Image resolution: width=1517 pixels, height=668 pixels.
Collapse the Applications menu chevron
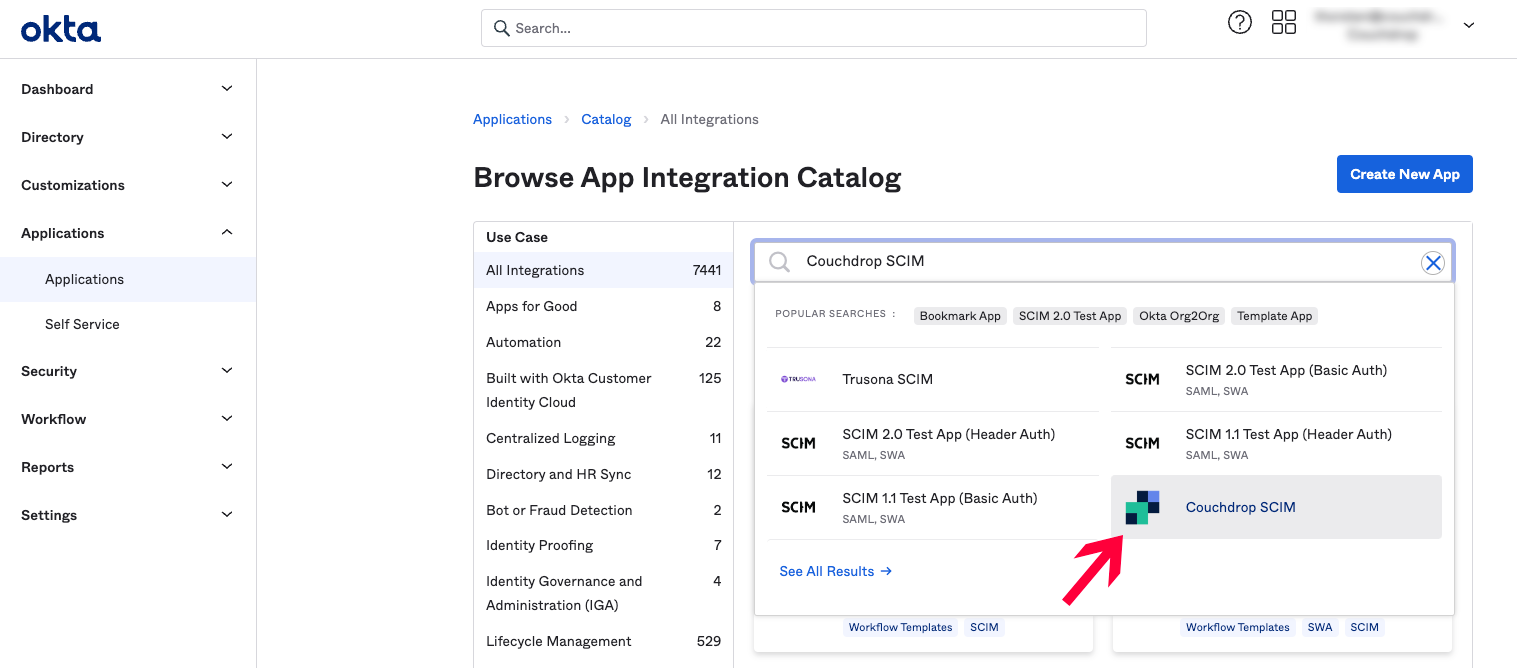coord(227,233)
